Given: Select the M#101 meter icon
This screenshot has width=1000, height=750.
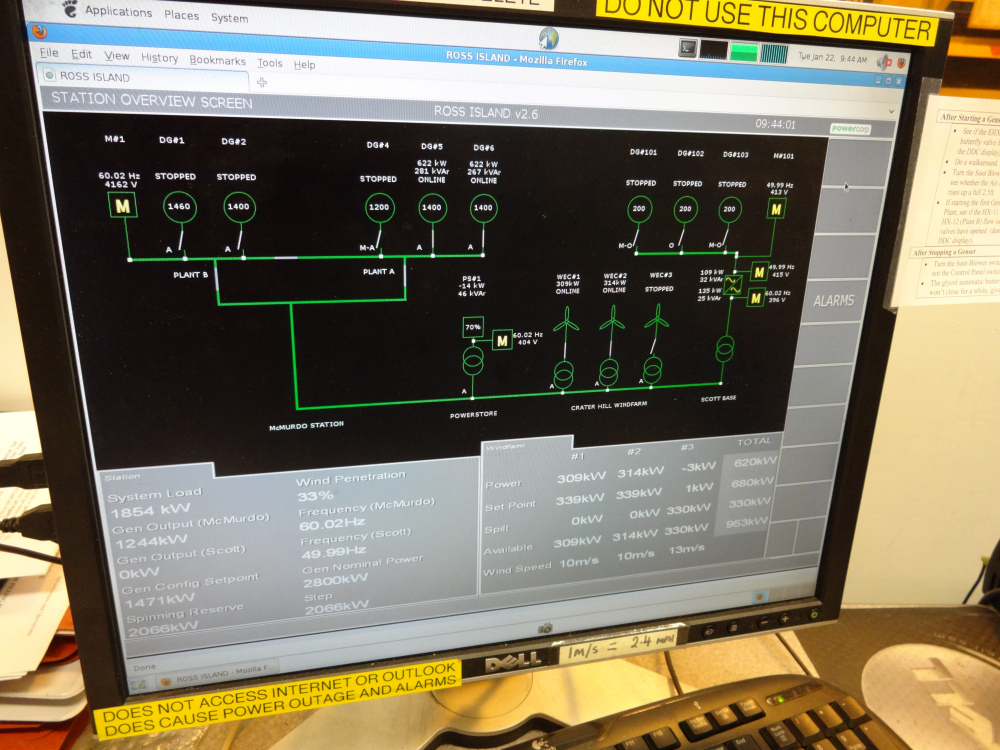Looking at the screenshot, I should coord(776,209).
